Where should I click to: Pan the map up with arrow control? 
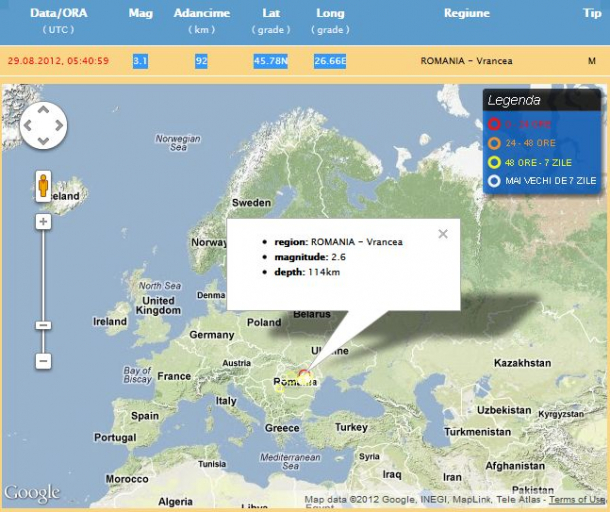pos(44,109)
